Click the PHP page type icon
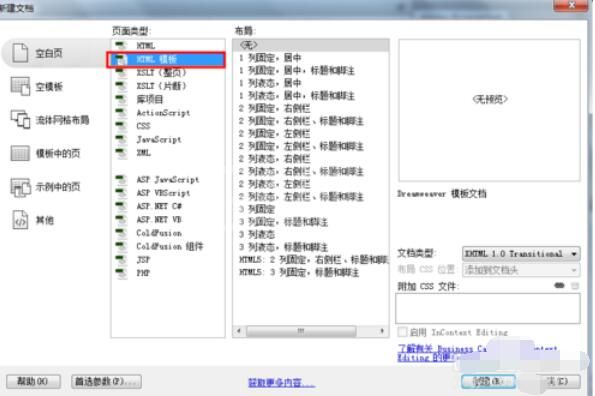Viewport: 595px width, 396px height. (x=121, y=273)
